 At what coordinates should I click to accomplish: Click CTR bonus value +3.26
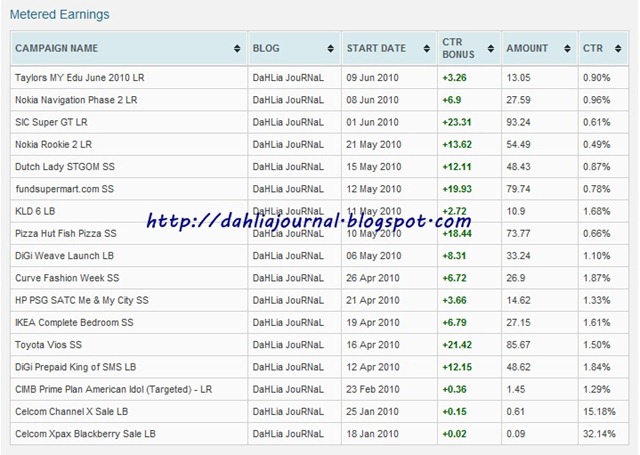pyautogui.click(x=454, y=78)
